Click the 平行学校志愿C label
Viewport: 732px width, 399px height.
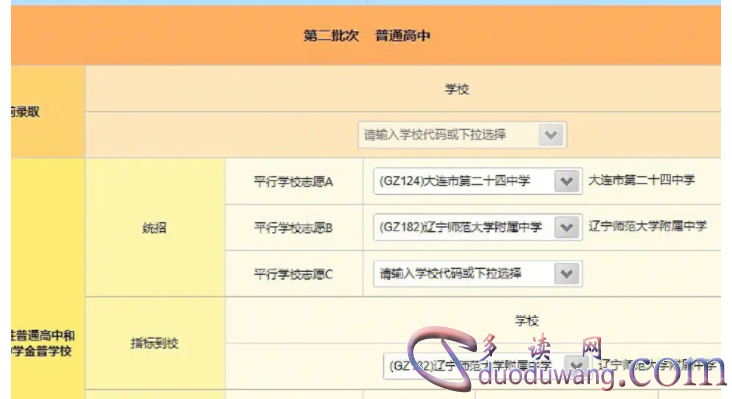click(293, 274)
